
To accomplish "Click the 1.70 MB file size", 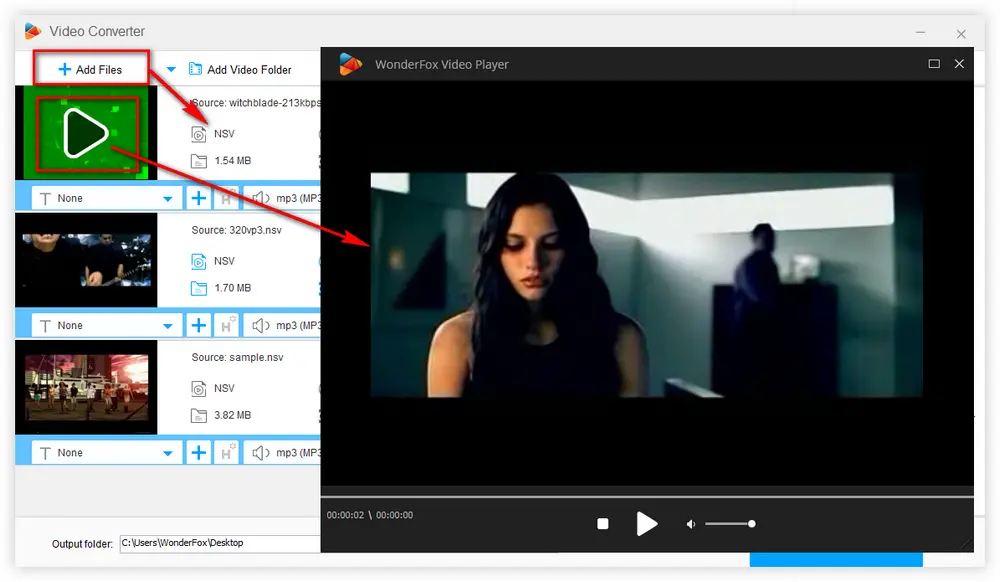I will point(232,288).
